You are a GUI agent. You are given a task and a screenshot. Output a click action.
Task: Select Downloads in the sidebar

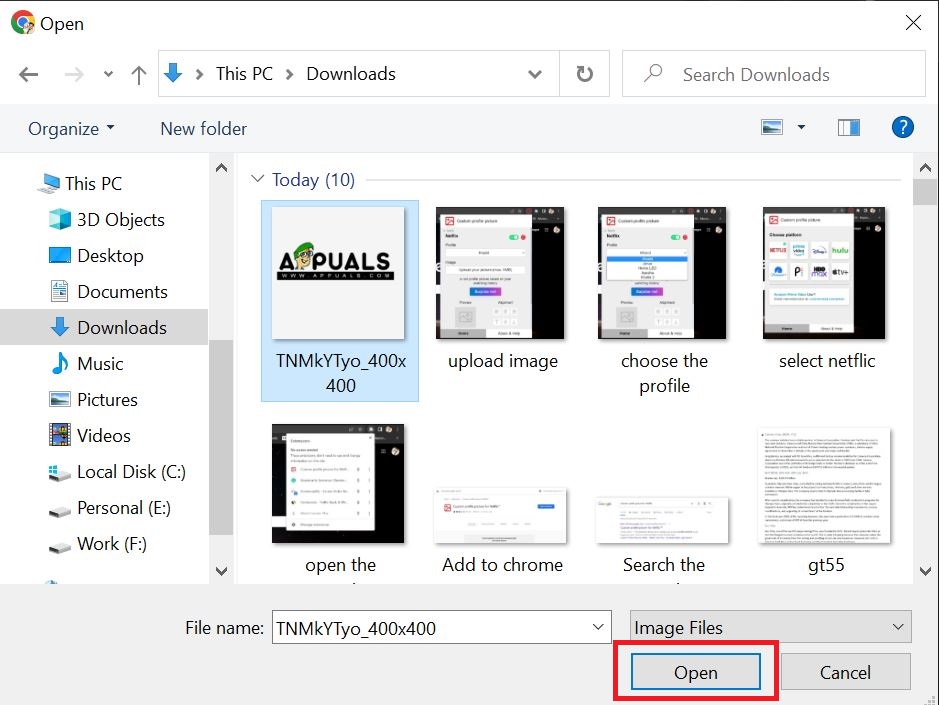(104, 328)
